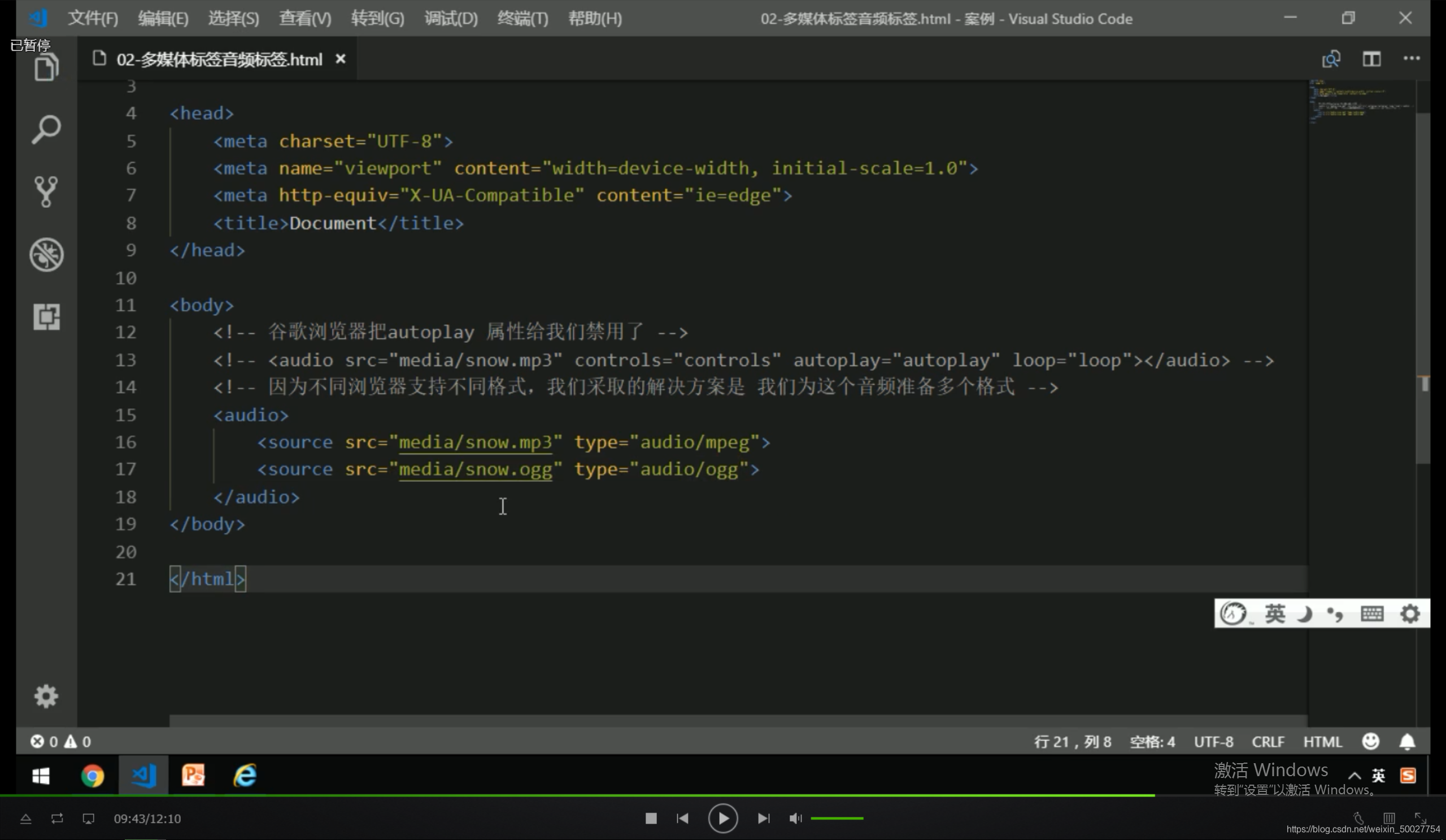This screenshot has height=840, width=1446.
Task: Go to previous video in player
Action: click(x=682, y=818)
